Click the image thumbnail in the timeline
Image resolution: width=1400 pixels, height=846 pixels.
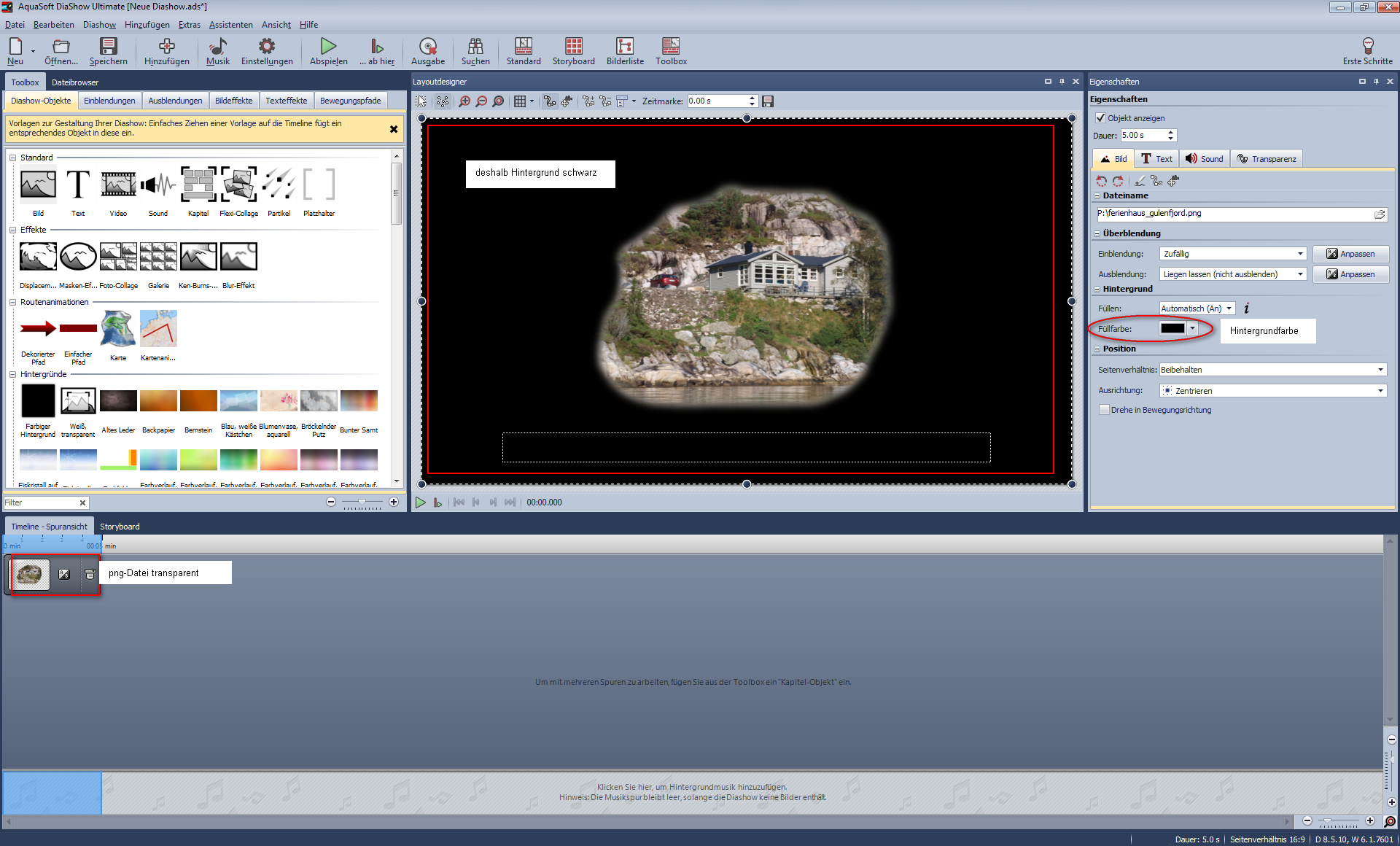point(30,575)
